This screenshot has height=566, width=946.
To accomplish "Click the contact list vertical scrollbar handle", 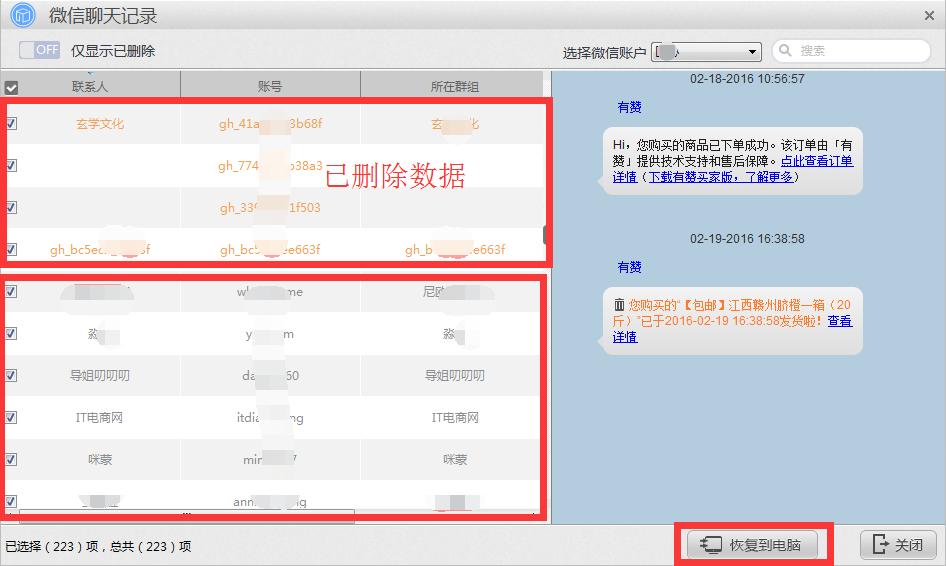I will click(545, 235).
